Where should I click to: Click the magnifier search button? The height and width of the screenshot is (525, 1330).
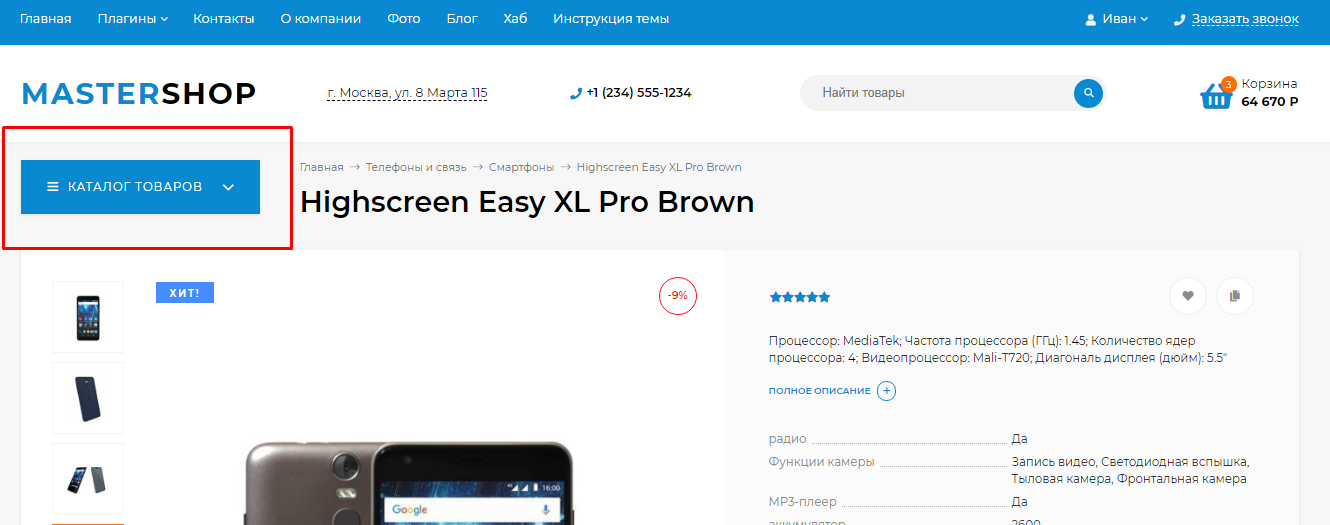click(1087, 93)
